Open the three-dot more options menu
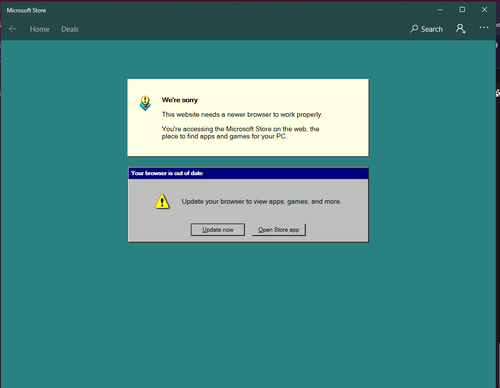The image size is (500, 388). pos(484,28)
